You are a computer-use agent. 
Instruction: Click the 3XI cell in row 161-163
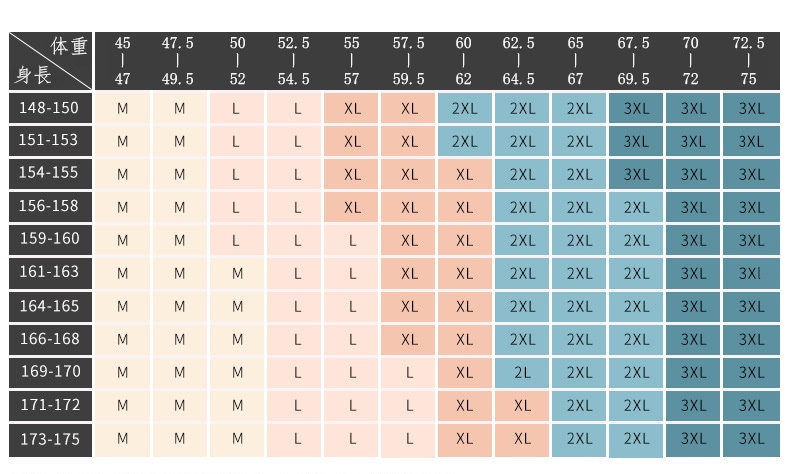coord(750,274)
